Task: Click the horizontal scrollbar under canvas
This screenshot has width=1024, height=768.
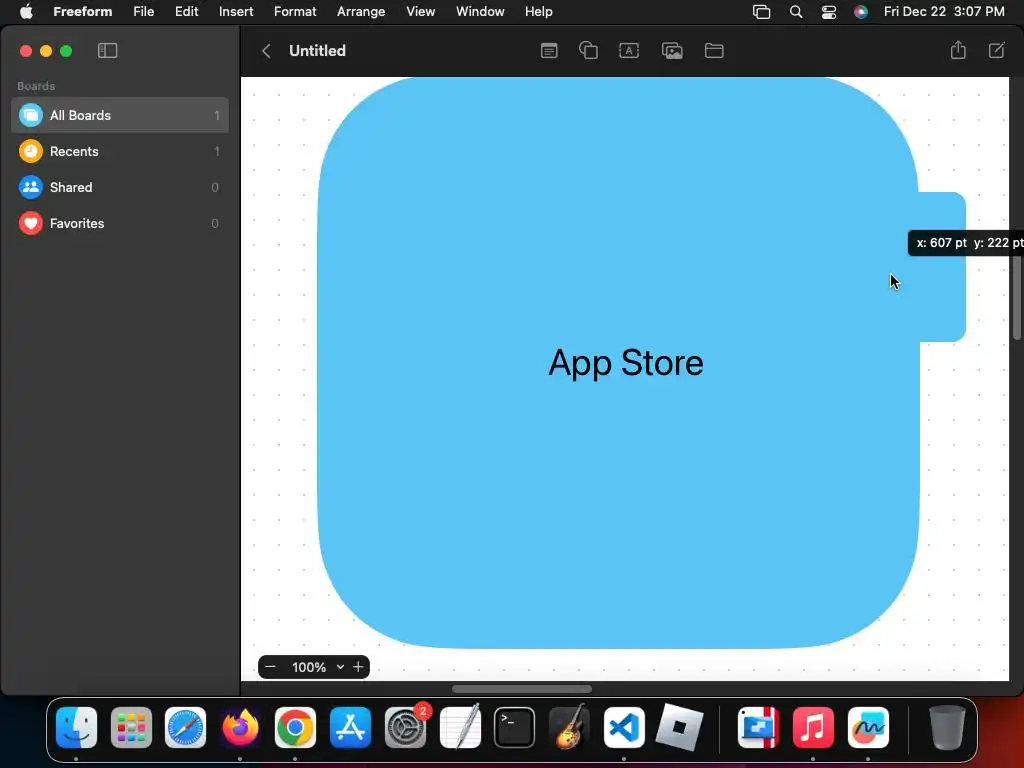Action: (522, 689)
